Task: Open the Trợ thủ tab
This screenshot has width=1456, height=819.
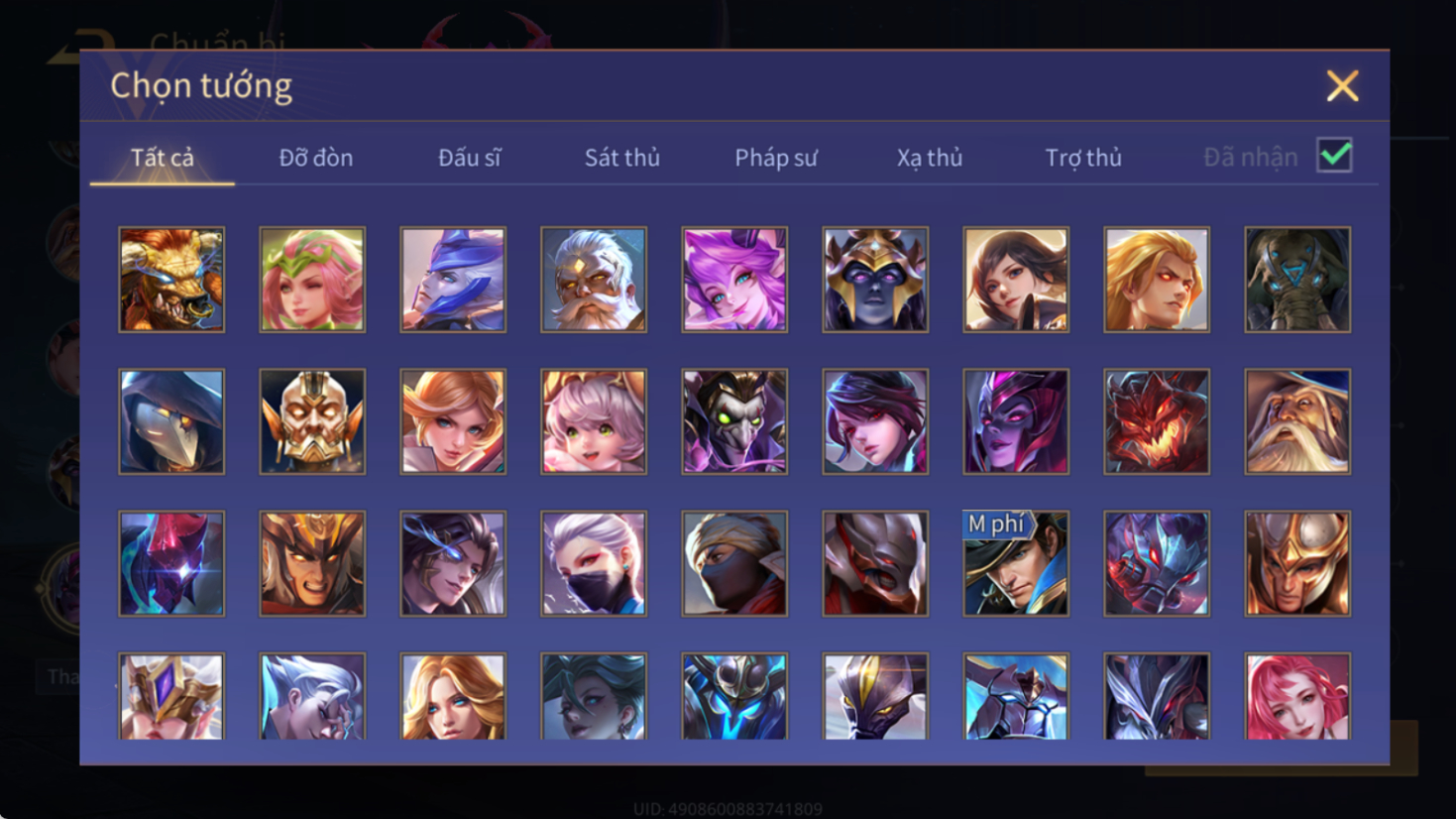Action: point(1083,158)
